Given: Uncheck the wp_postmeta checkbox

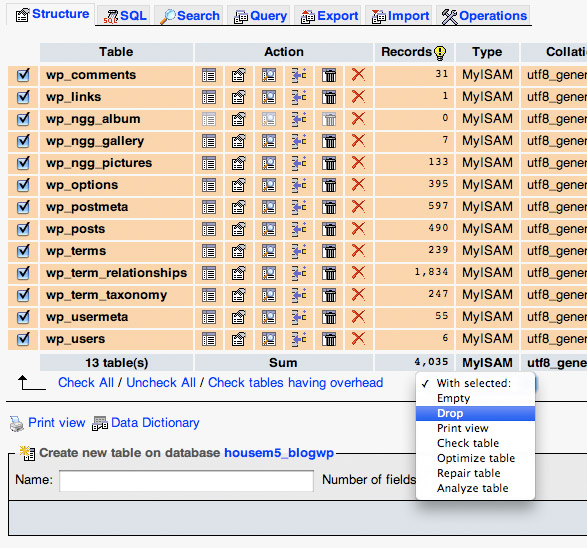Looking at the screenshot, I should tap(23, 207).
